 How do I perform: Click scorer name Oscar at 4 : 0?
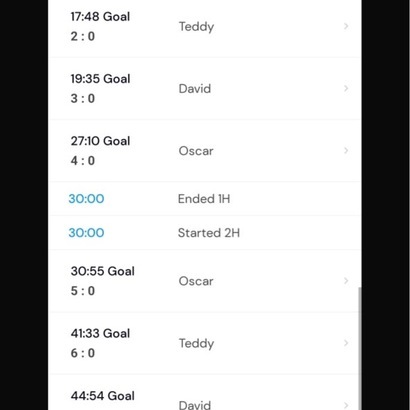pyautogui.click(x=196, y=151)
